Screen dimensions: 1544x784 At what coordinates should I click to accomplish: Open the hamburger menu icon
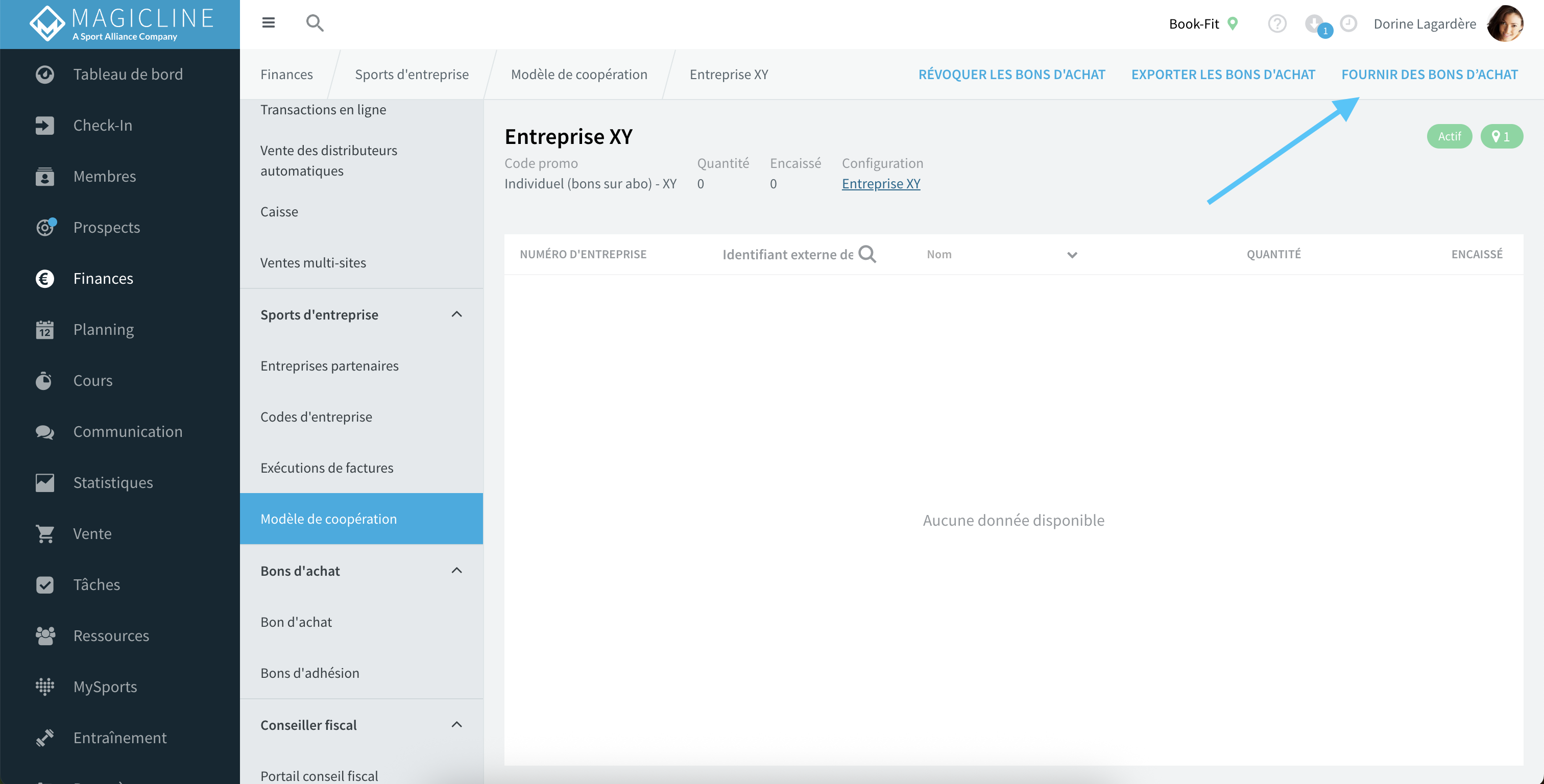pos(268,23)
